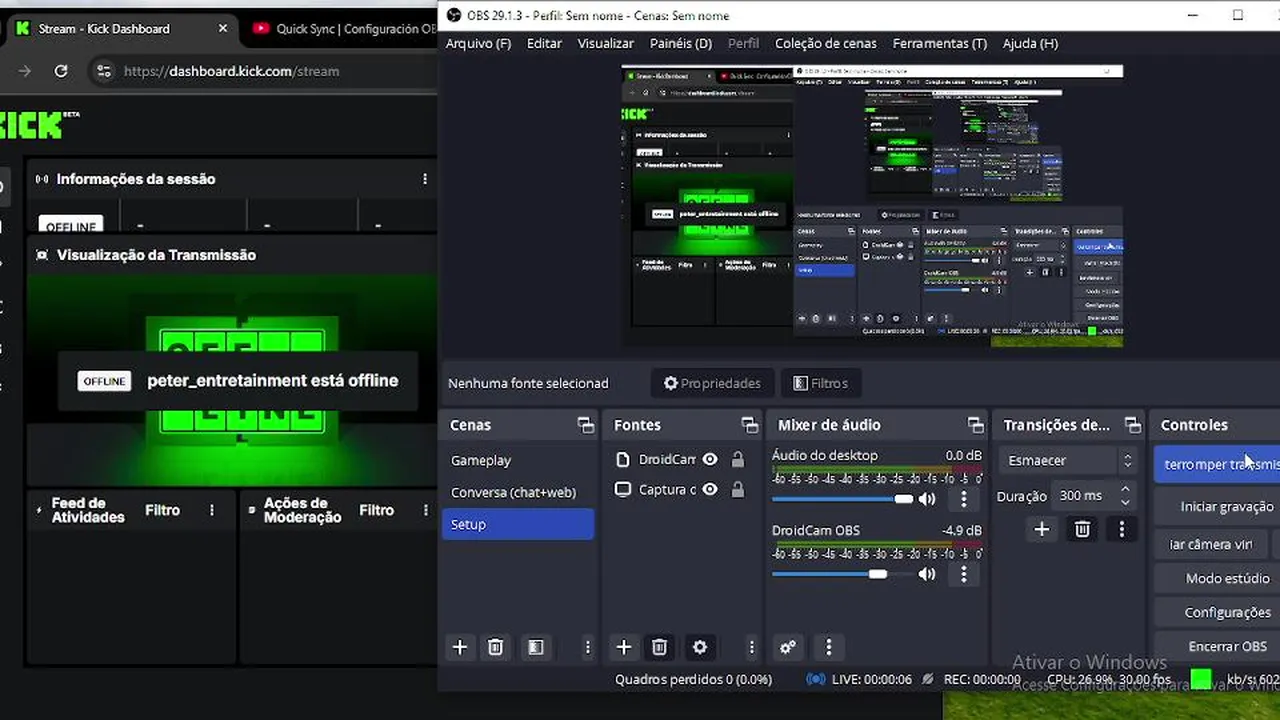The height and width of the screenshot is (720, 1280).
Task: Open DroidCam OBS audio three-dot options
Action: 964,574
